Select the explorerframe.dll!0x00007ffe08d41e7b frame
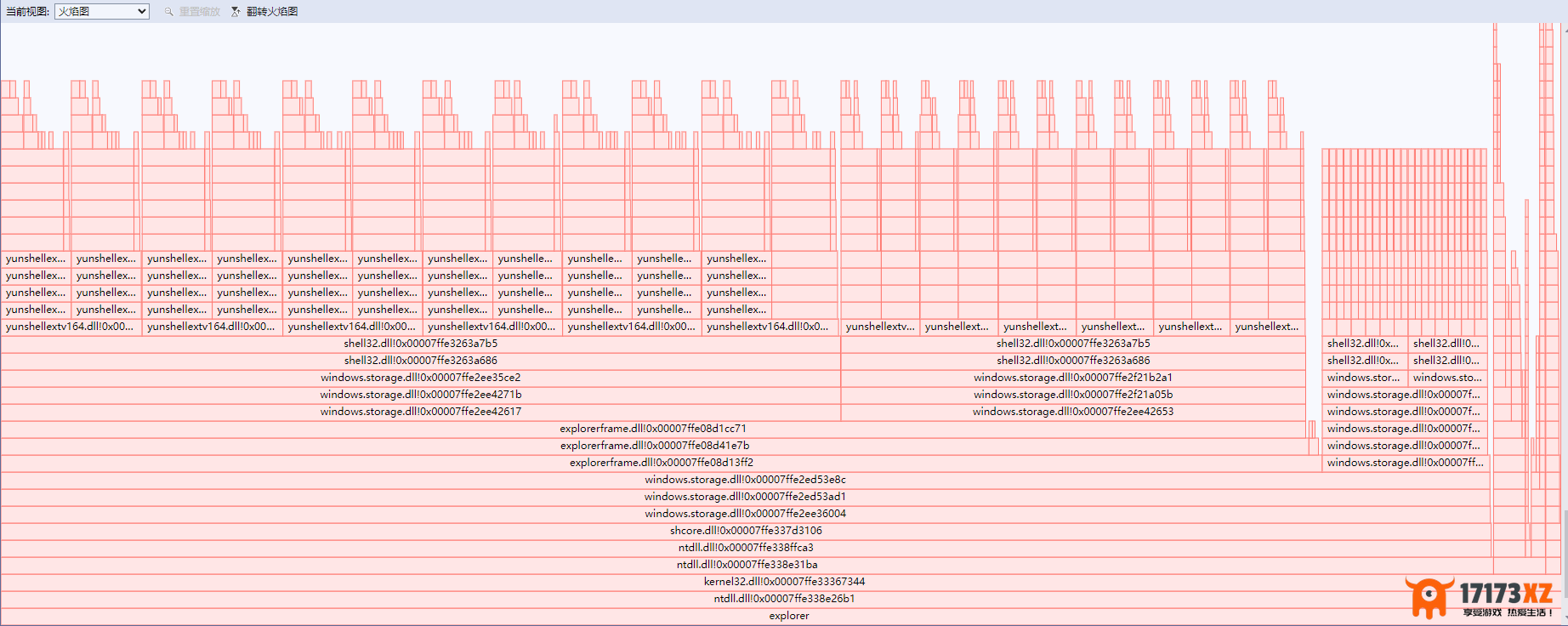1568x626 pixels. coord(655,446)
